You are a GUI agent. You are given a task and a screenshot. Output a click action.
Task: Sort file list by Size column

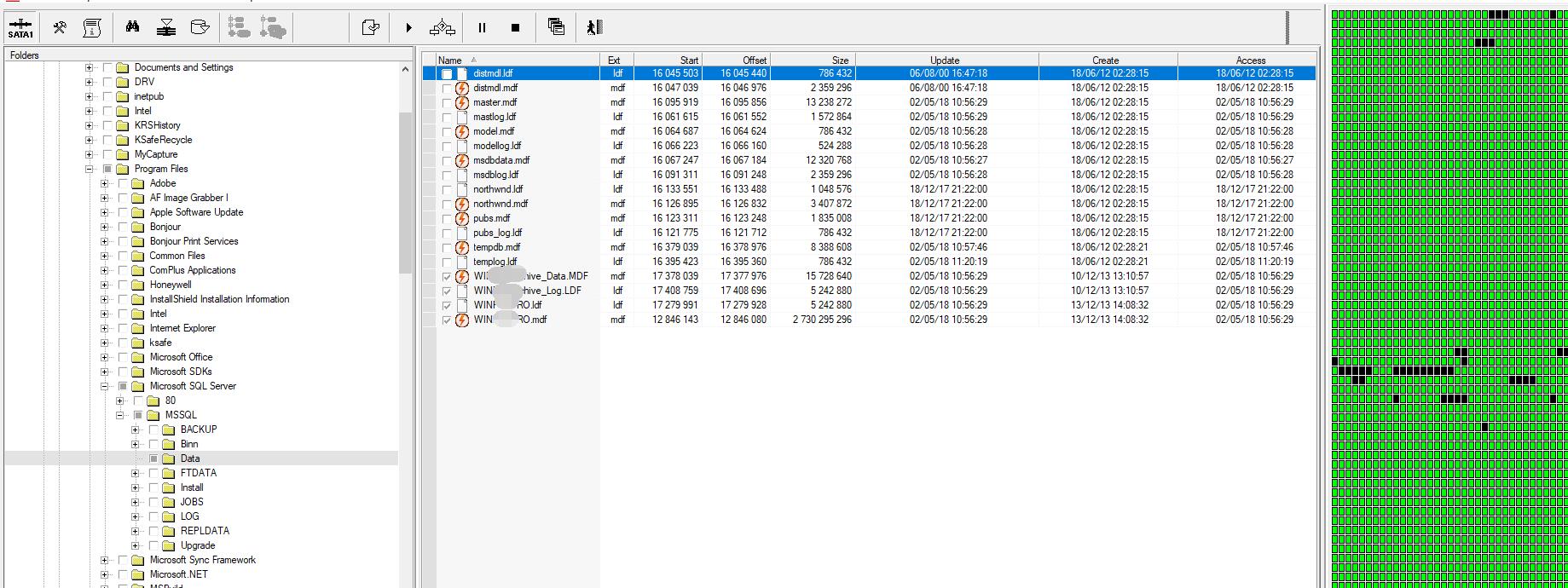point(813,60)
